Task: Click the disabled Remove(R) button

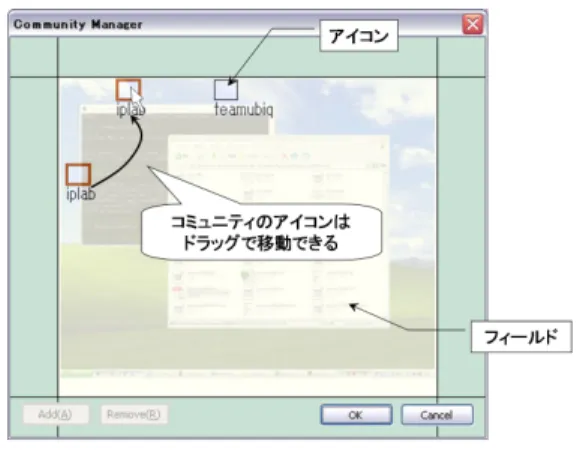Action: [x=134, y=414]
